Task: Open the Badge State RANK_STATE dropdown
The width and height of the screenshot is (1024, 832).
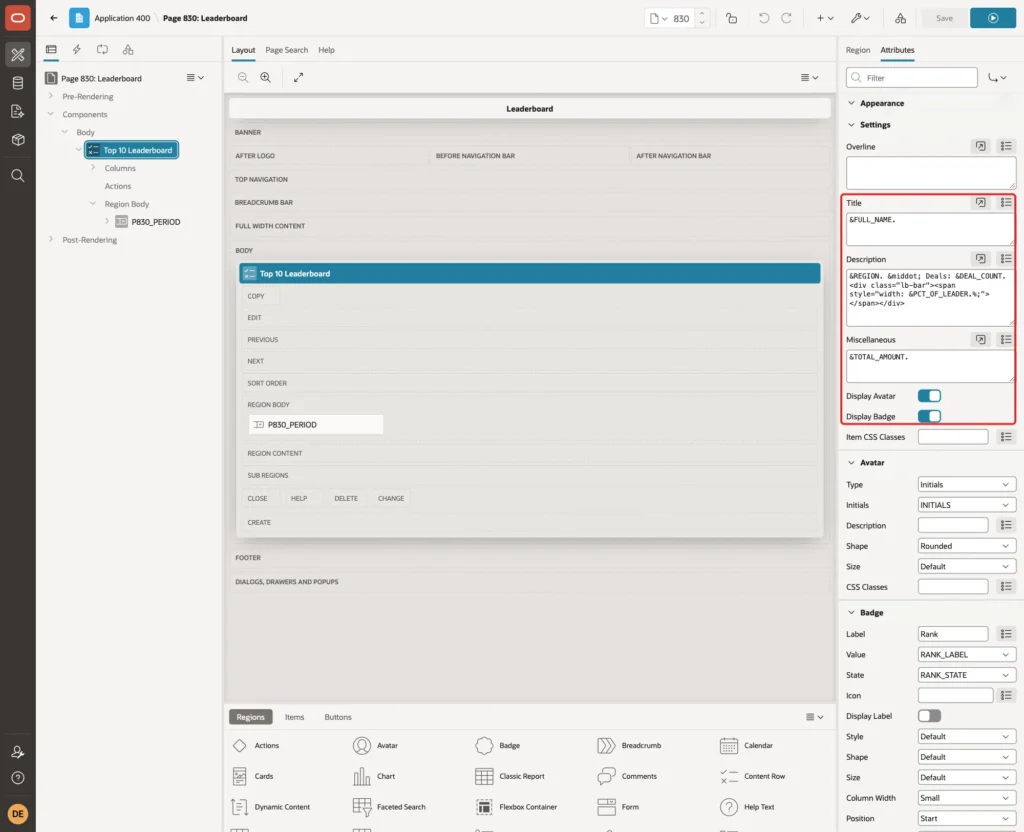Action: click(967, 675)
